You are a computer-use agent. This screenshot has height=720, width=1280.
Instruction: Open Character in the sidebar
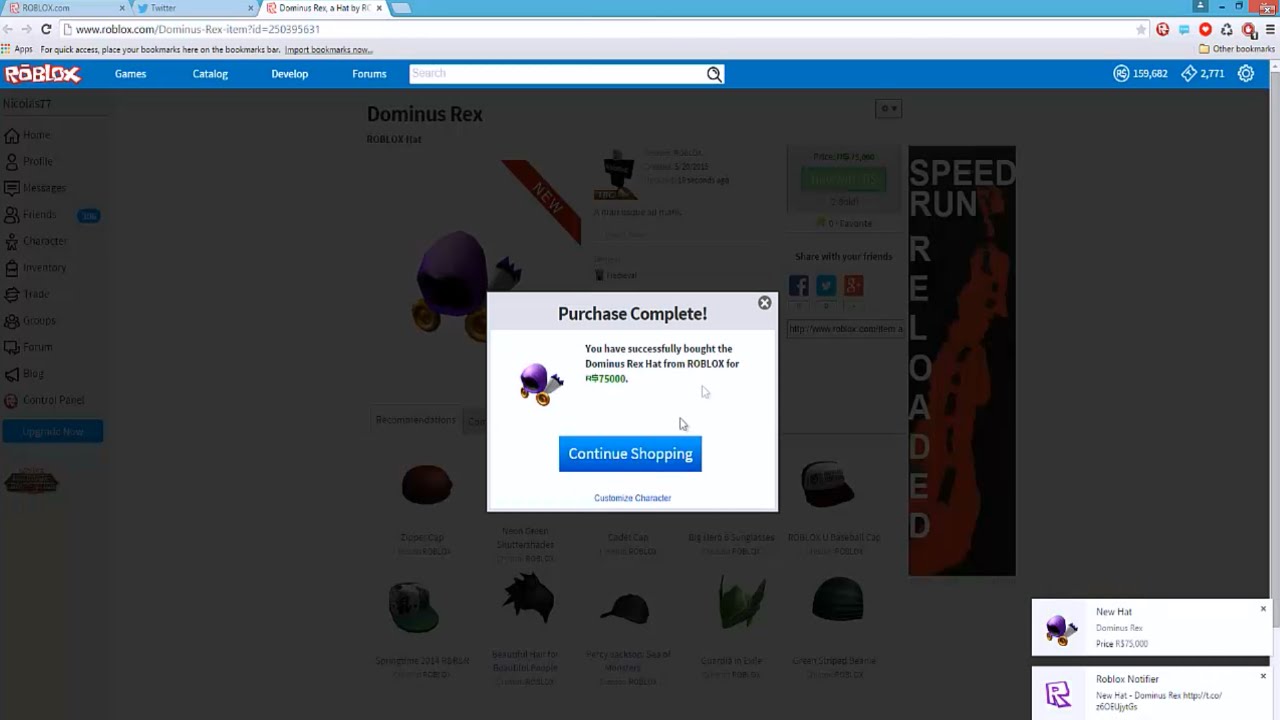(36, 241)
